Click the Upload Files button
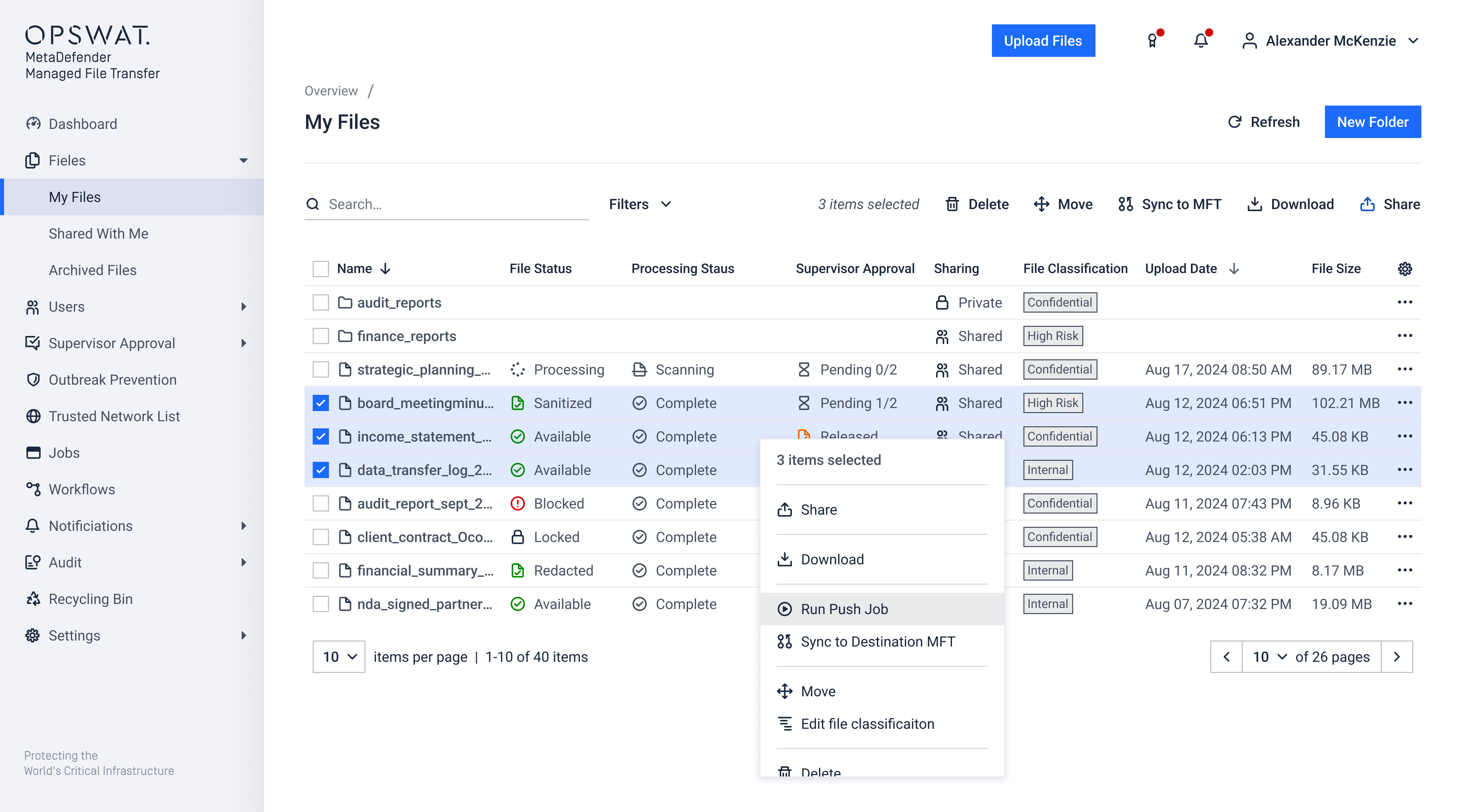1462x812 pixels. (x=1043, y=41)
